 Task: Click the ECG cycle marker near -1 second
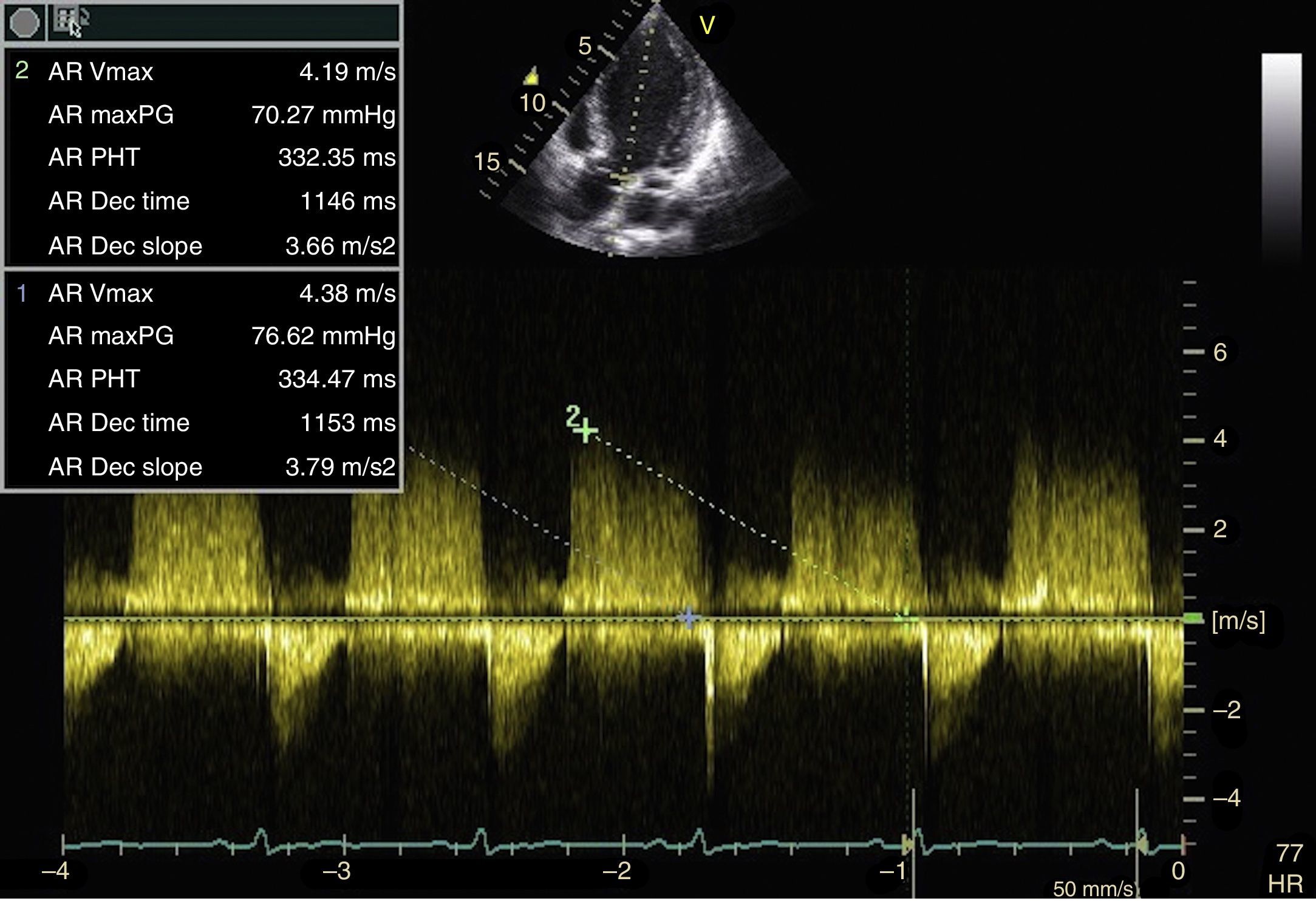(908, 844)
